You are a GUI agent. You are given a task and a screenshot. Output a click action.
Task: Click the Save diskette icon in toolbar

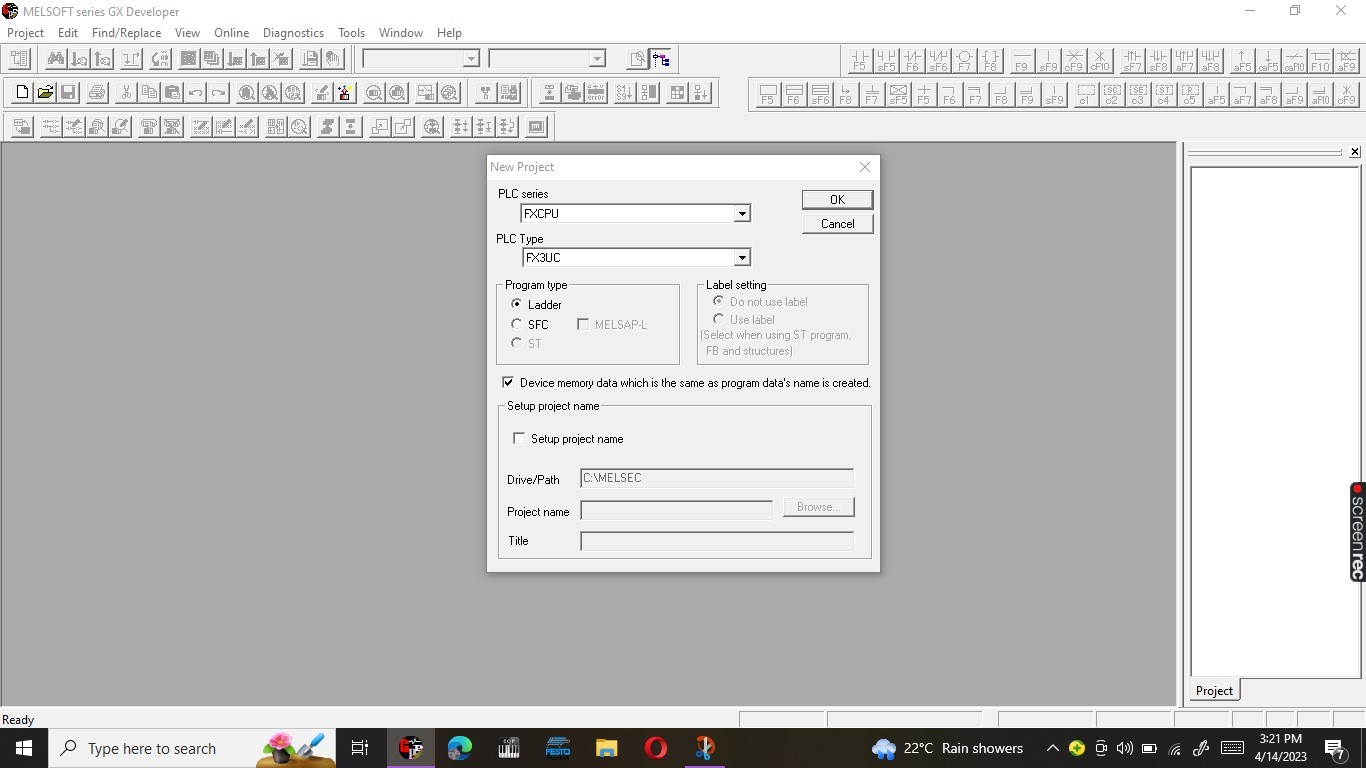click(68, 93)
